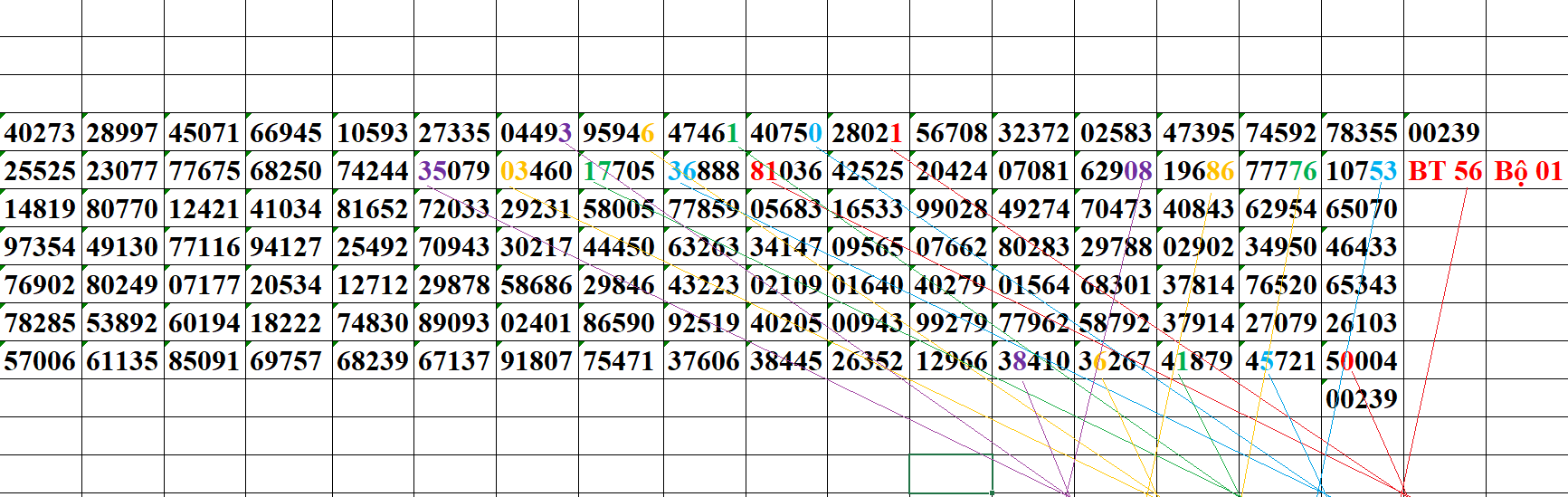Click cell with value 78355
Viewport: 1568px width, 497px height.
[x=1362, y=133]
